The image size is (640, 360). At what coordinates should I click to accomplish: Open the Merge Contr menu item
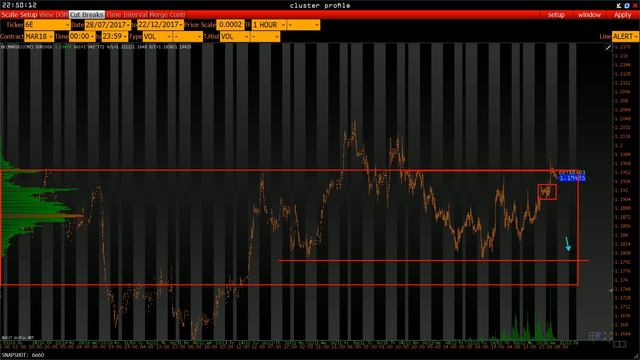[167, 15]
